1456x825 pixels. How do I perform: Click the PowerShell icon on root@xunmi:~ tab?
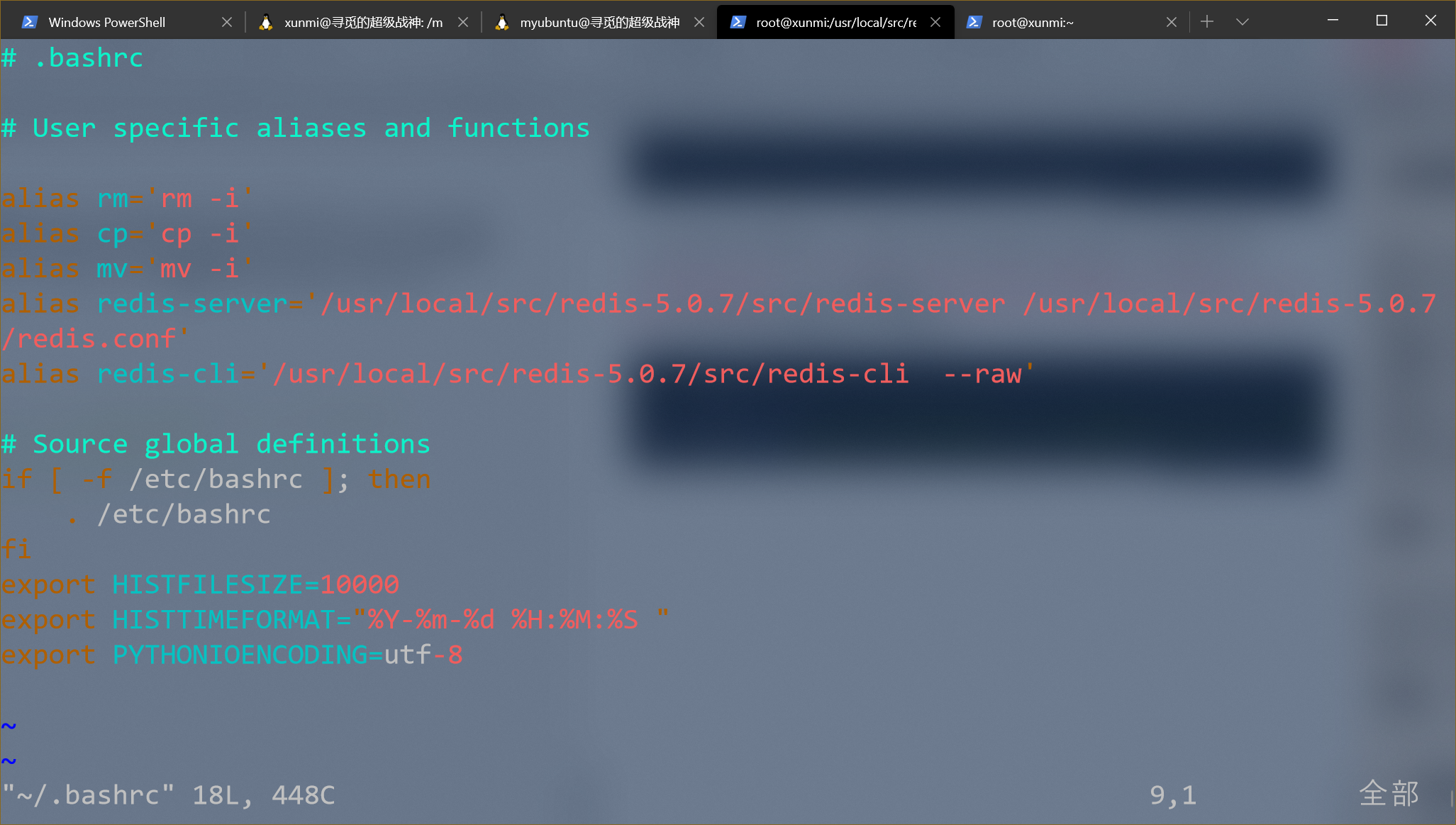click(x=974, y=22)
